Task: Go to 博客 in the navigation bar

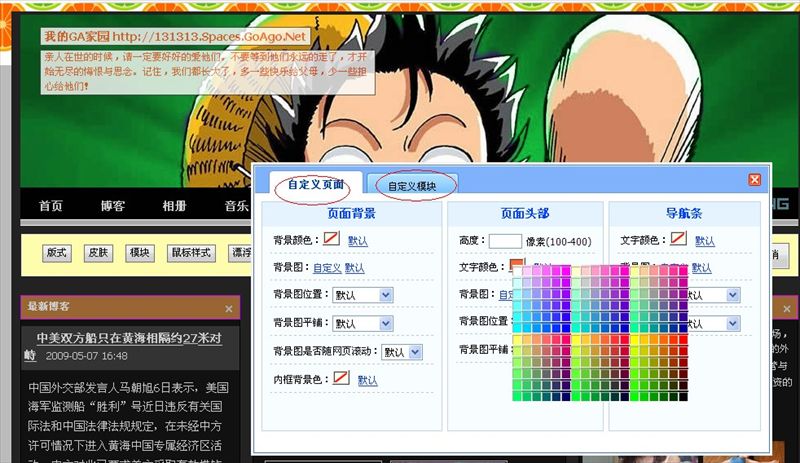Action: (x=112, y=206)
